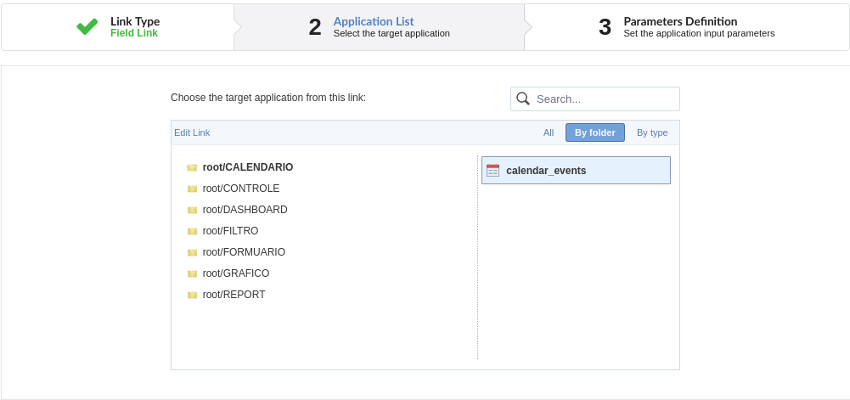Show applications in root/REPORT

[234, 295]
